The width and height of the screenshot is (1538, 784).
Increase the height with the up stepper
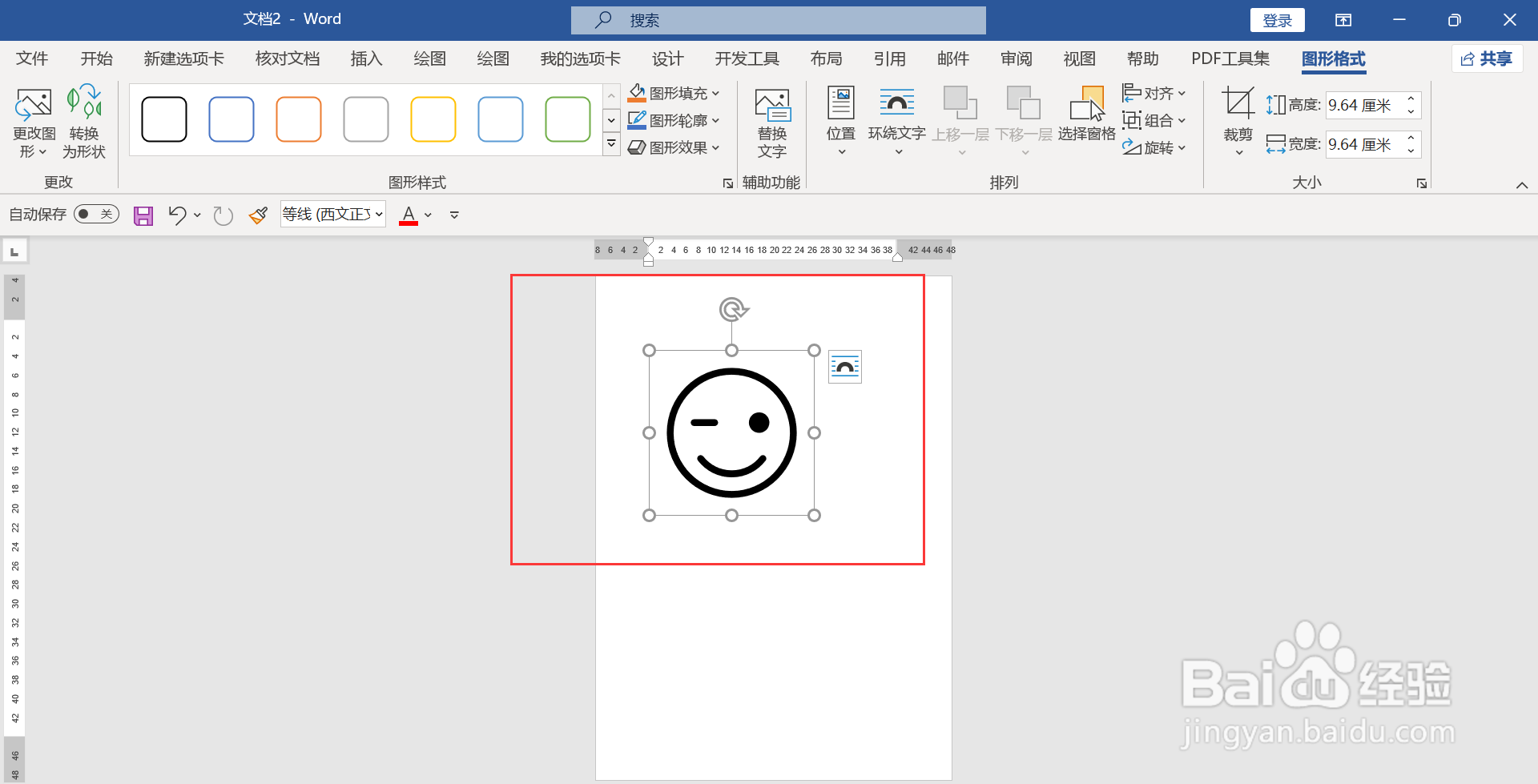[1411, 99]
